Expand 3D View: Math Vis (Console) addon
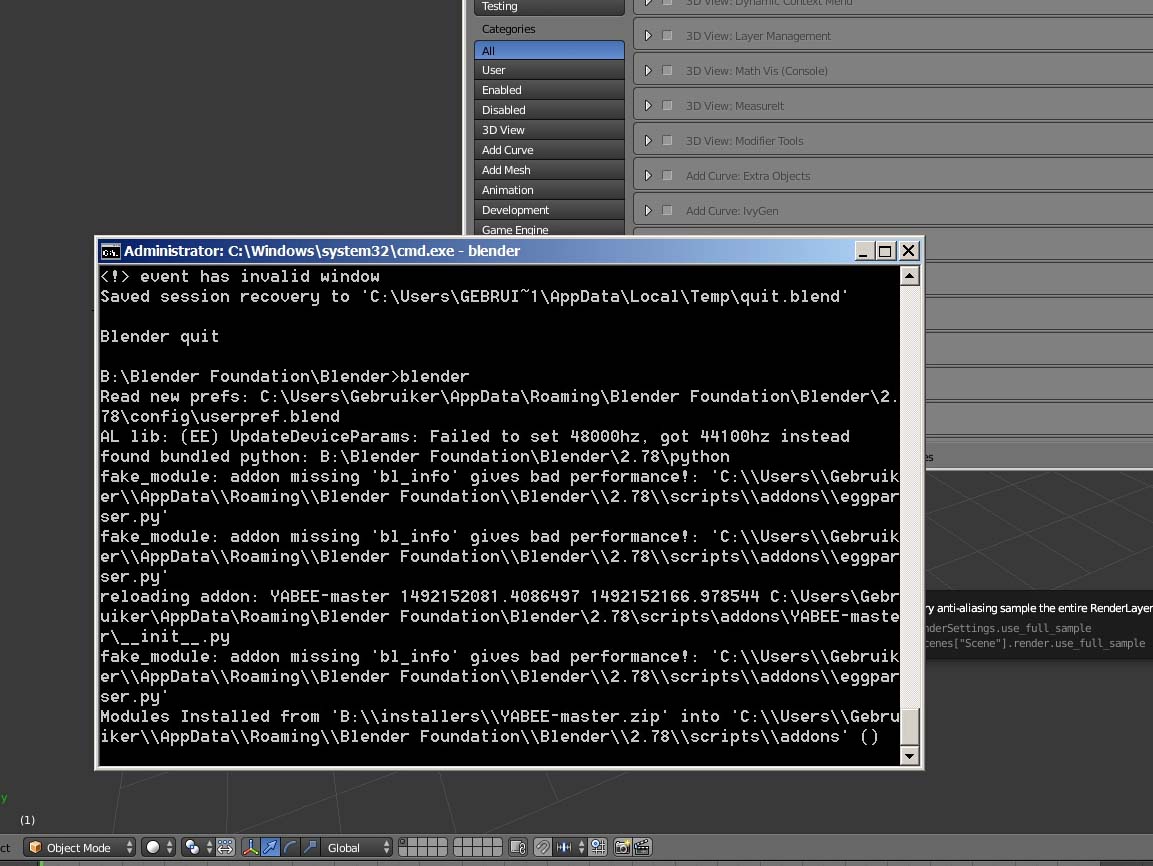 [648, 71]
